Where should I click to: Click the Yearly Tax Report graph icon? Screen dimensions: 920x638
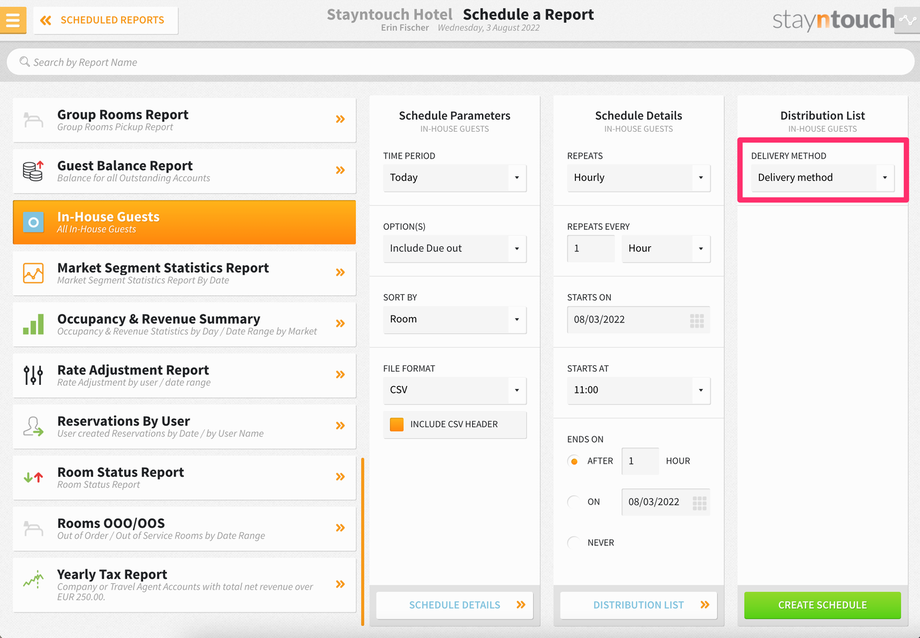pyautogui.click(x=33, y=580)
